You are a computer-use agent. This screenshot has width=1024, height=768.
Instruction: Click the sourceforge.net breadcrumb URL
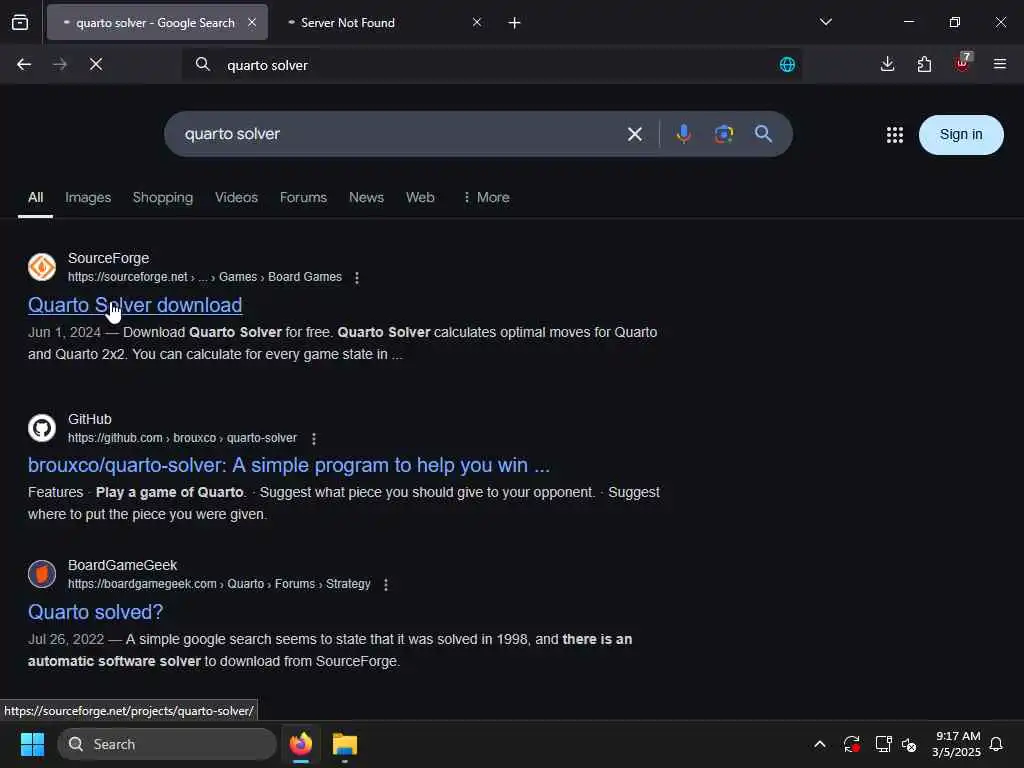coord(204,277)
